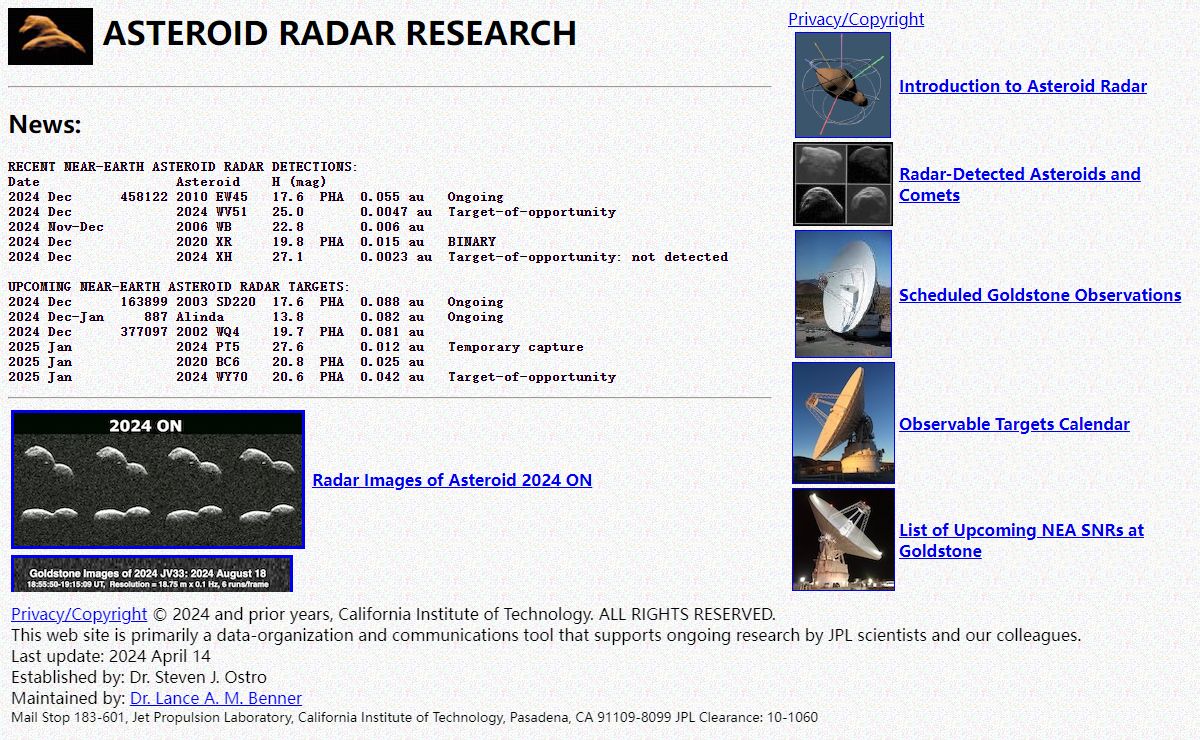
Task: Click the Observable Targets Calendar antenna image
Action: coord(842,423)
